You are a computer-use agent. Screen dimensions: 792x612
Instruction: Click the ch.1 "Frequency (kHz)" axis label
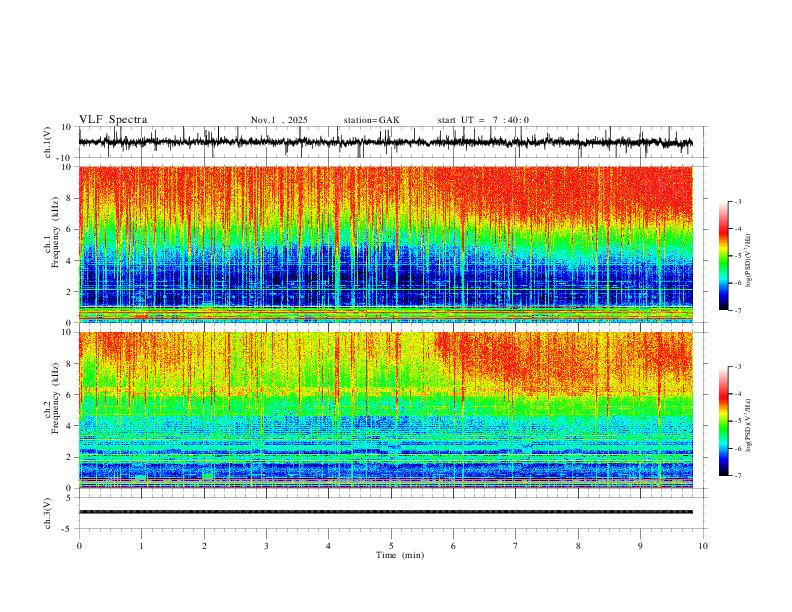tap(55, 232)
